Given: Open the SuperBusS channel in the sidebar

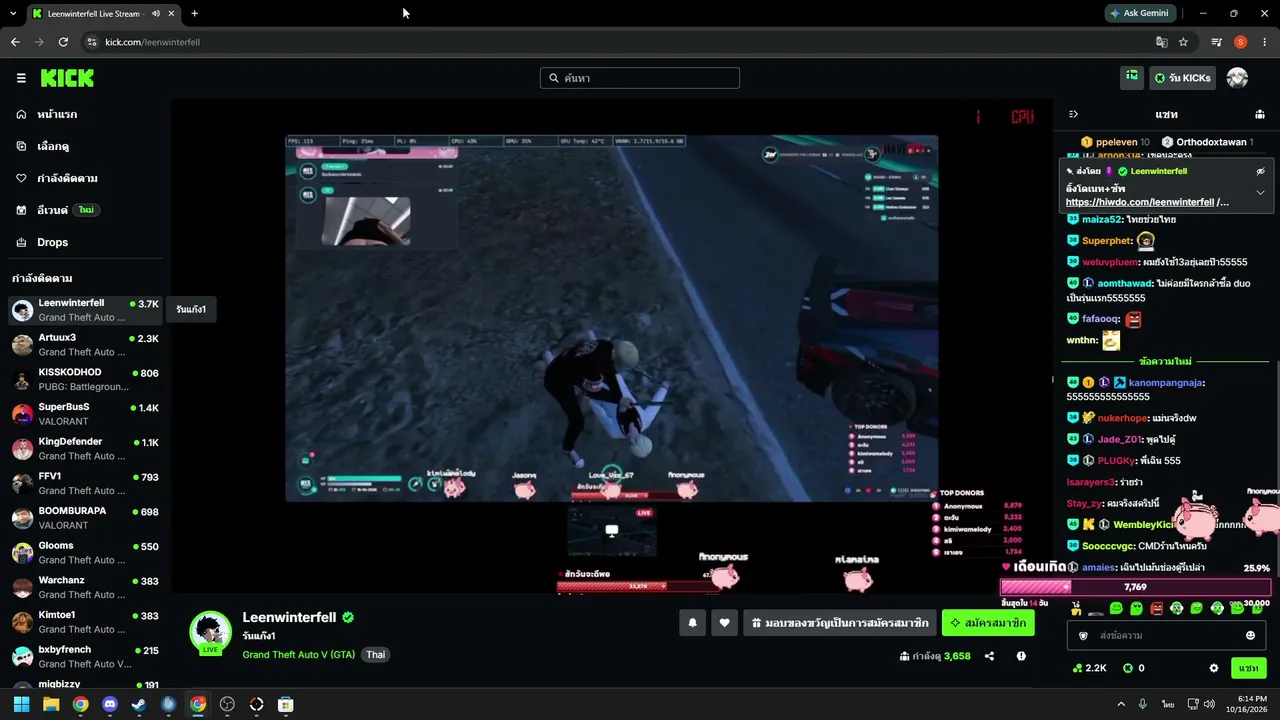Looking at the screenshot, I should pos(85,414).
